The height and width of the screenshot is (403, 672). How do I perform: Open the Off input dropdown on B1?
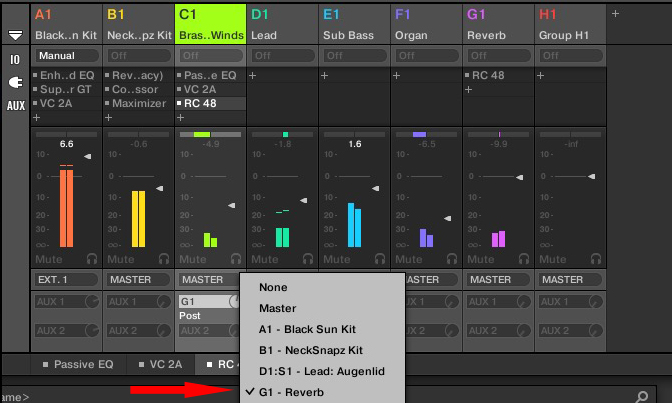138,56
